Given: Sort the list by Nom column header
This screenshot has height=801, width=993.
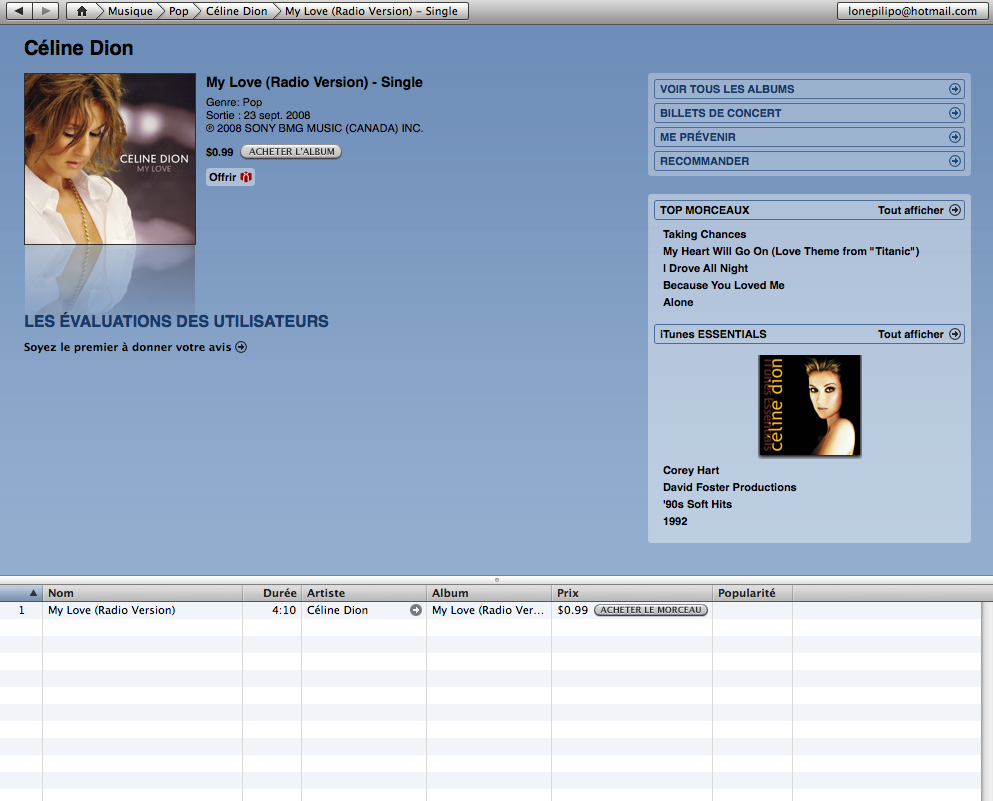Looking at the screenshot, I should coord(142,593).
